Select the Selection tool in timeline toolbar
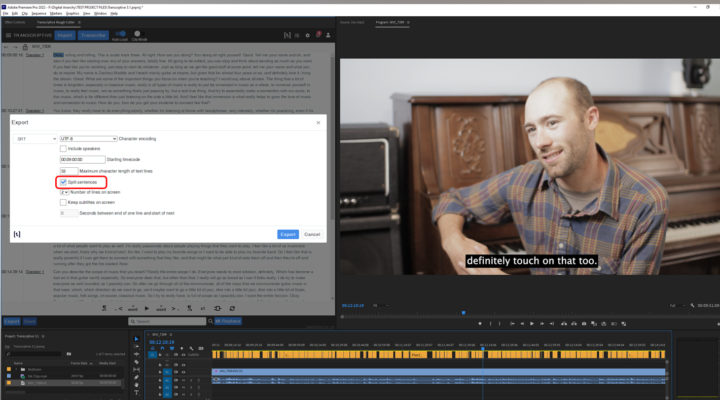Image resolution: width=720 pixels, height=400 pixels. point(136,339)
